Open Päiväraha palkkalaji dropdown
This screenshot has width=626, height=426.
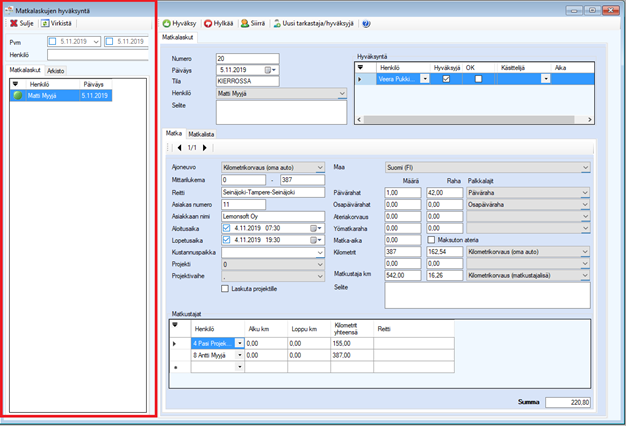(585, 193)
